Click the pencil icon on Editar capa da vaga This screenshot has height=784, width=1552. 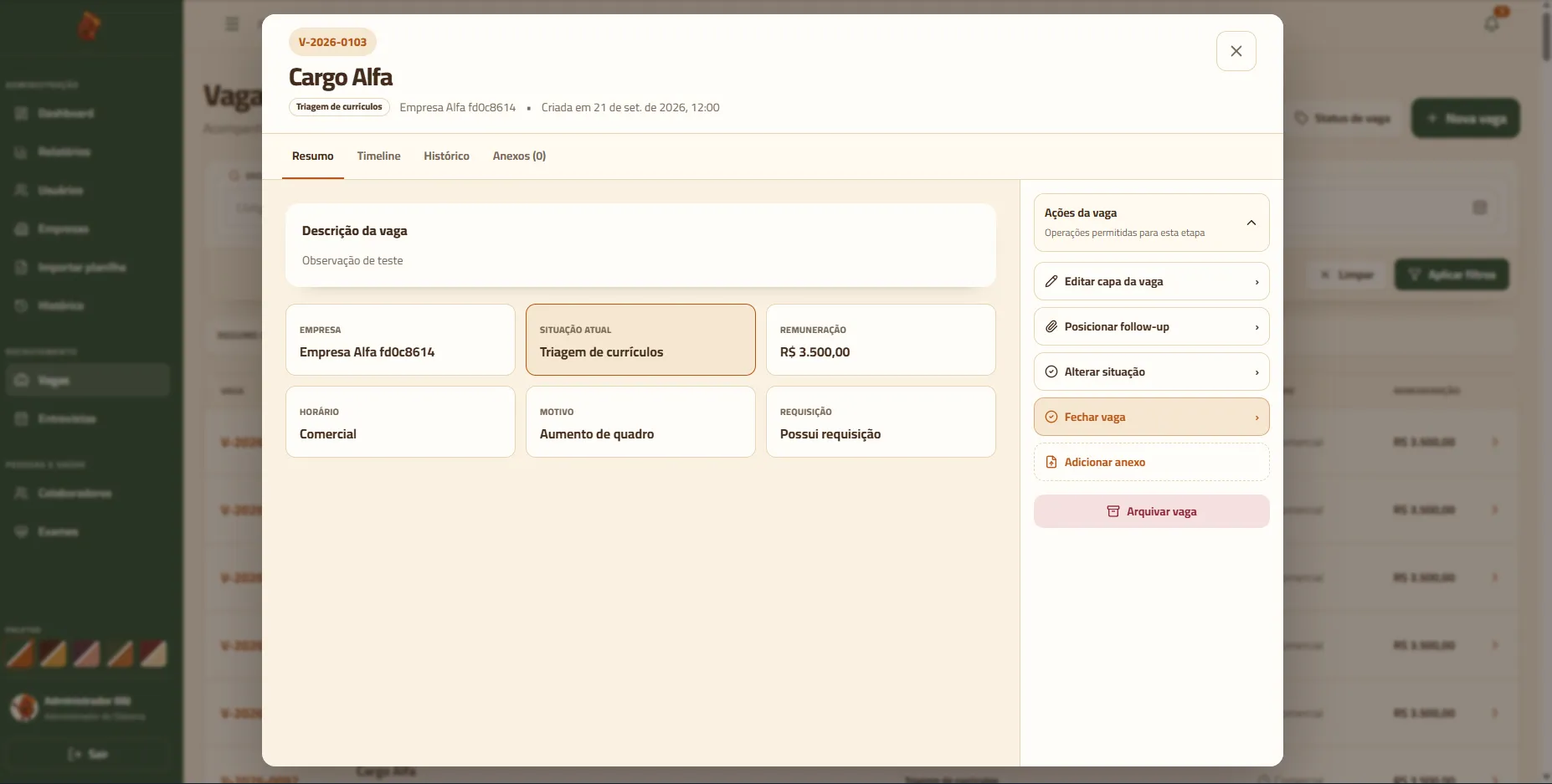click(1051, 281)
